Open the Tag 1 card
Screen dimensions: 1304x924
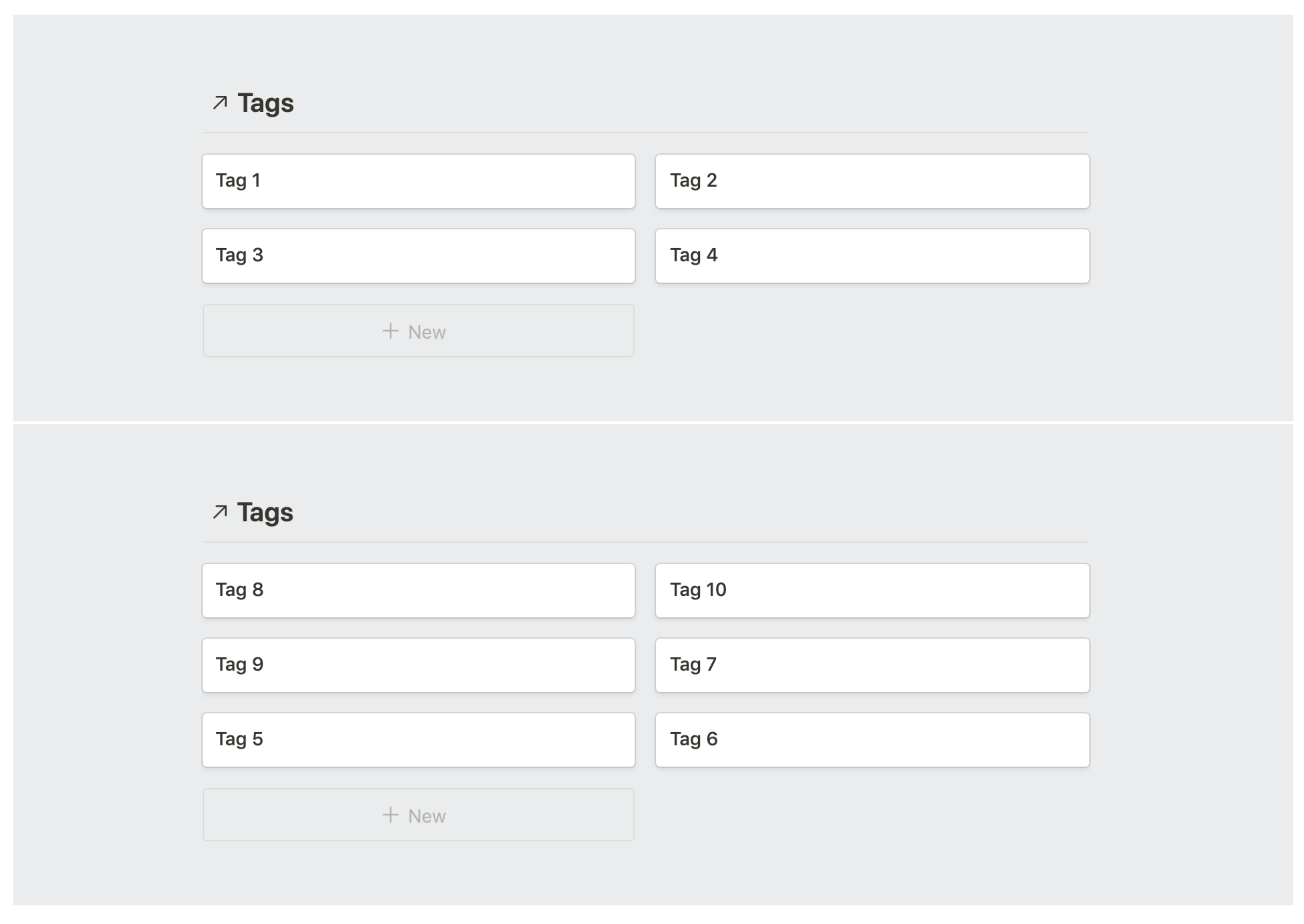(x=418, y=181)
